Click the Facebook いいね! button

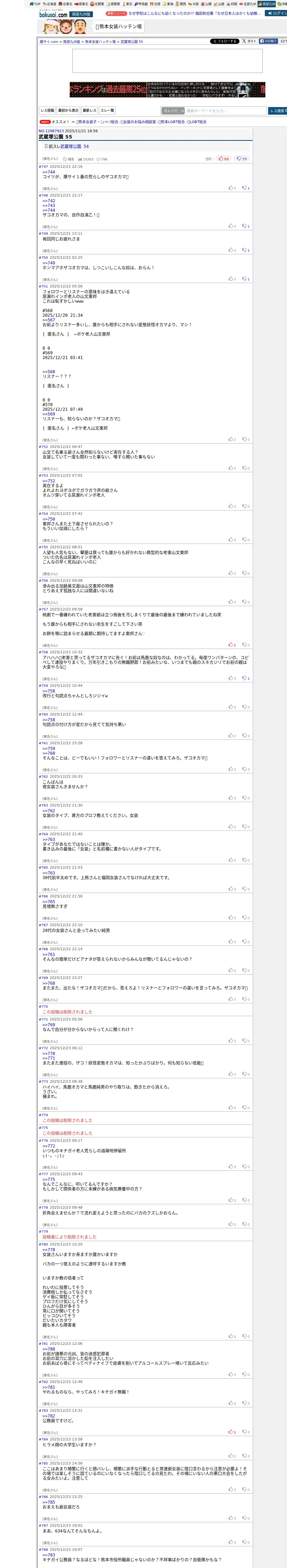click(x=268, y=41)
